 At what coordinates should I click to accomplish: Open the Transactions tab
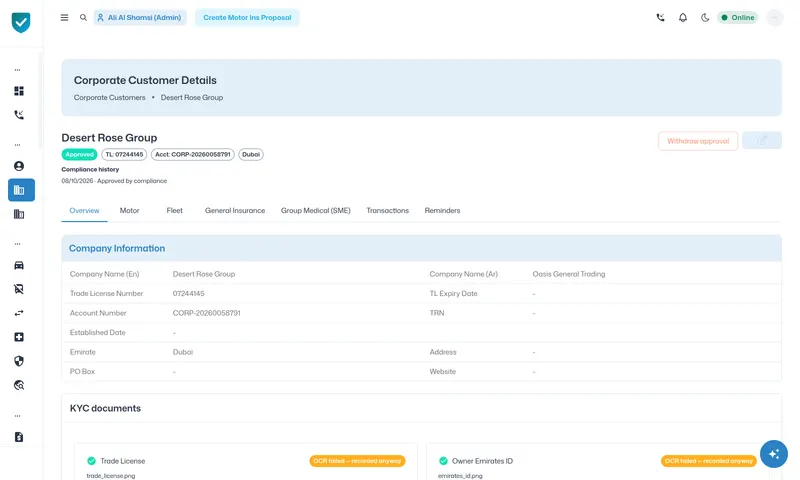tap(388, 211)
